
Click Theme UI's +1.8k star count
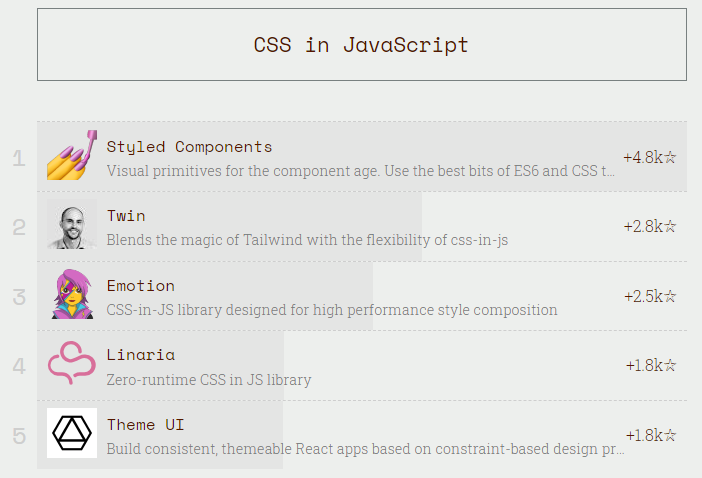click(x=650, y=435)
